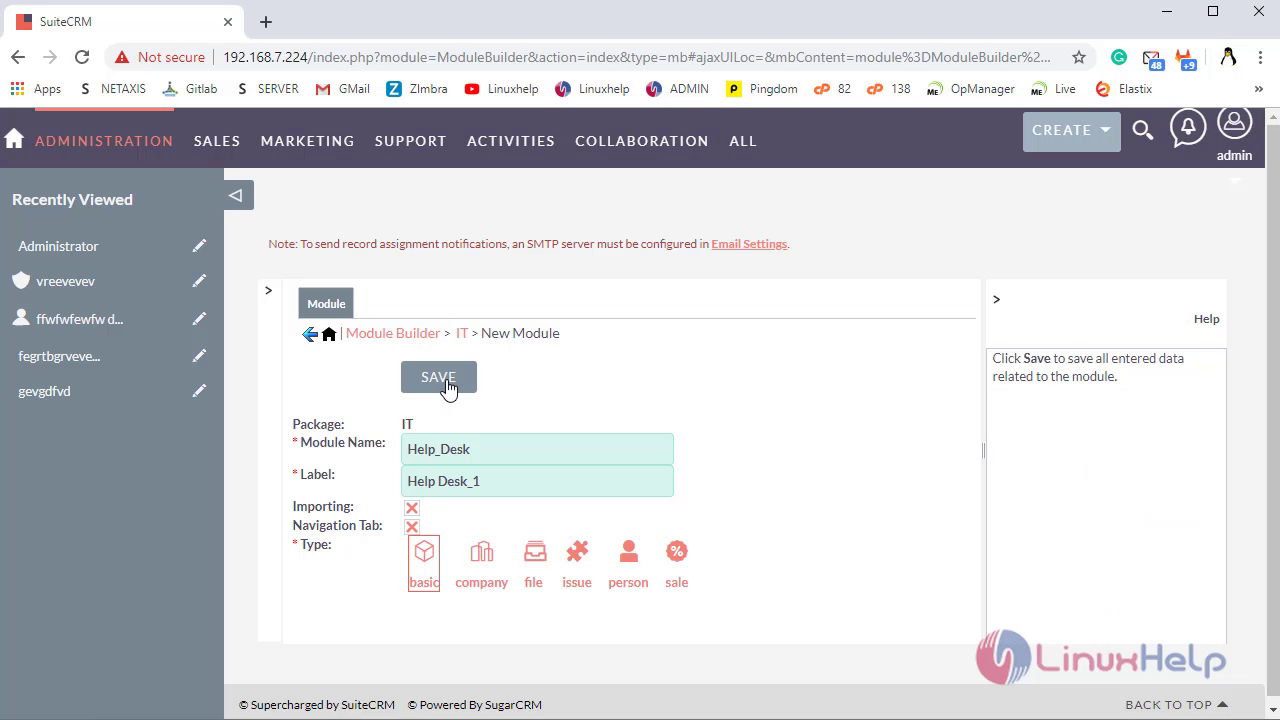
Task: Switch to the SuiteCRM browser tab
Action: (123, 21)
